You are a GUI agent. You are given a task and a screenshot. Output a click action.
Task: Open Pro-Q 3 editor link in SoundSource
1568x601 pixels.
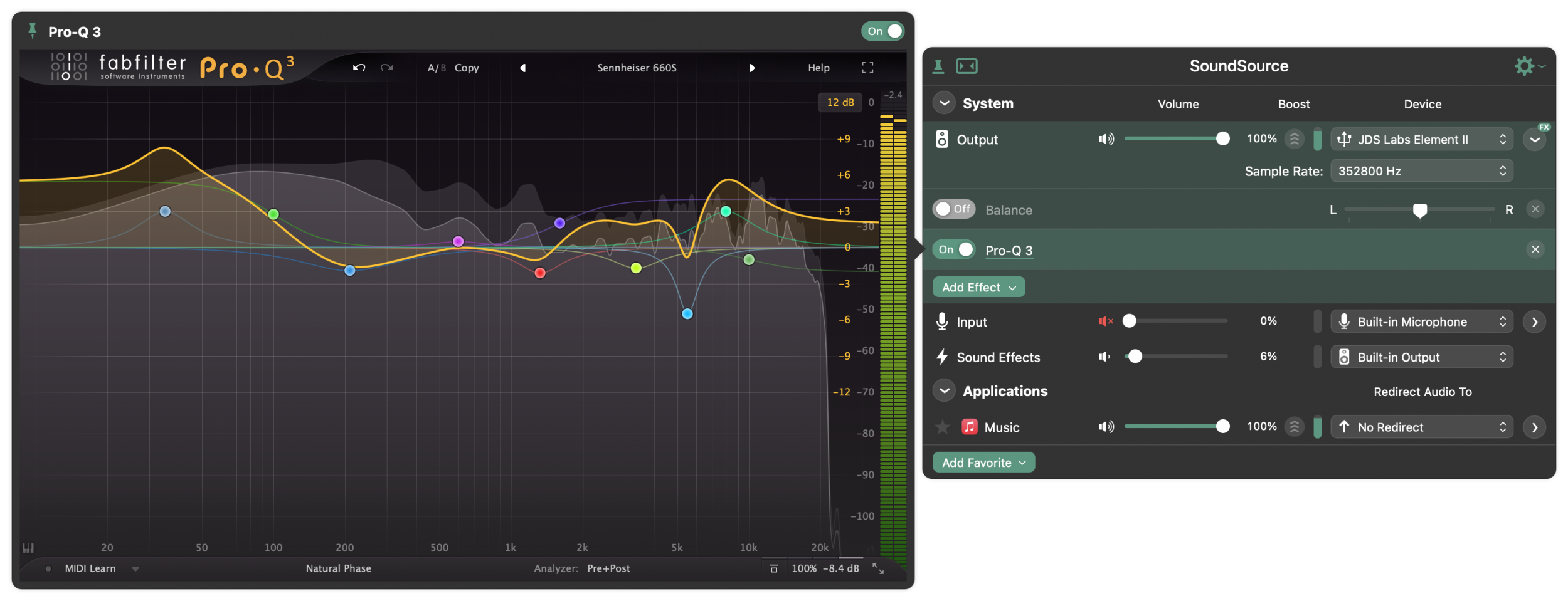coord(1009,250)
